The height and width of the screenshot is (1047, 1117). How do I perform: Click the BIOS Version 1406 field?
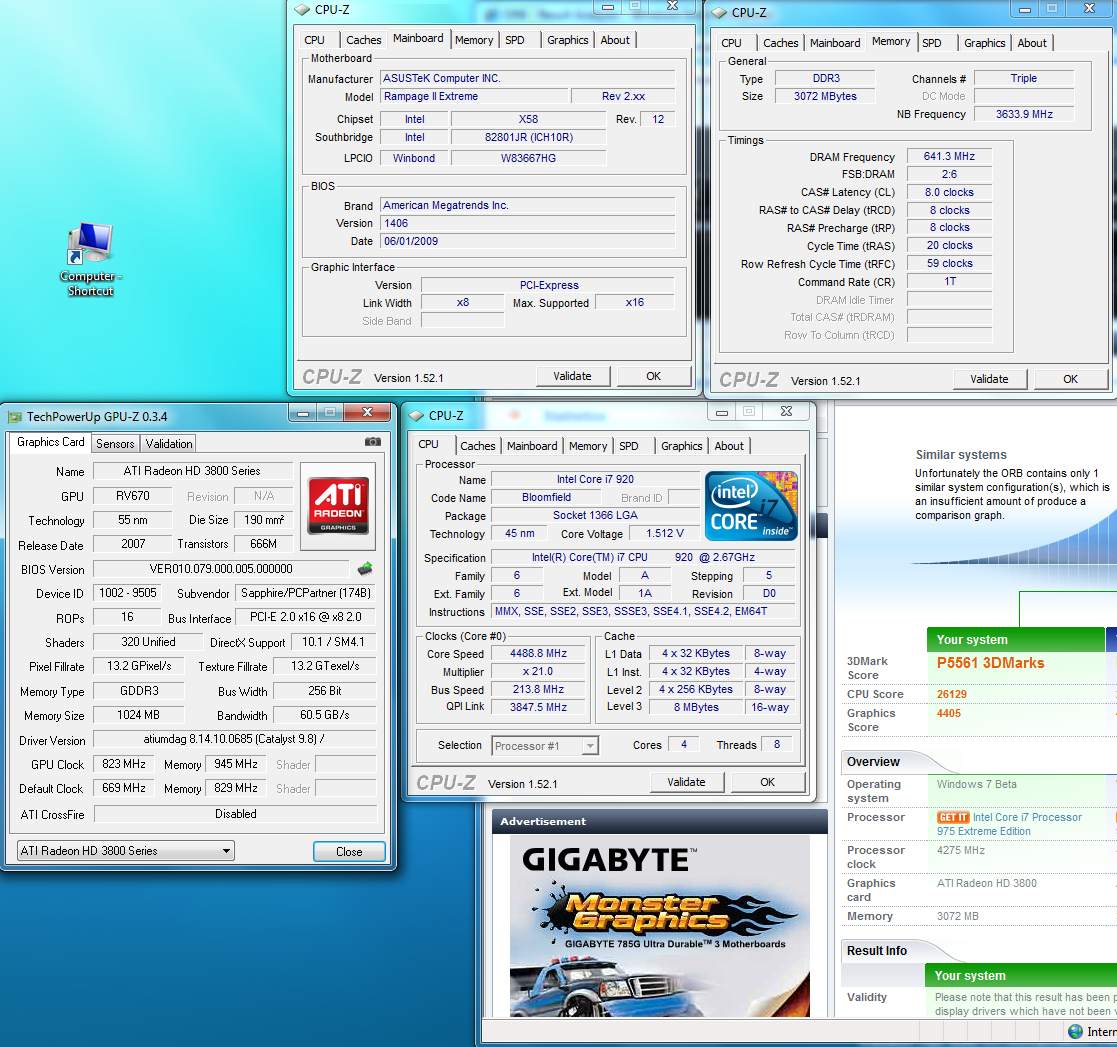pos(527,223)
